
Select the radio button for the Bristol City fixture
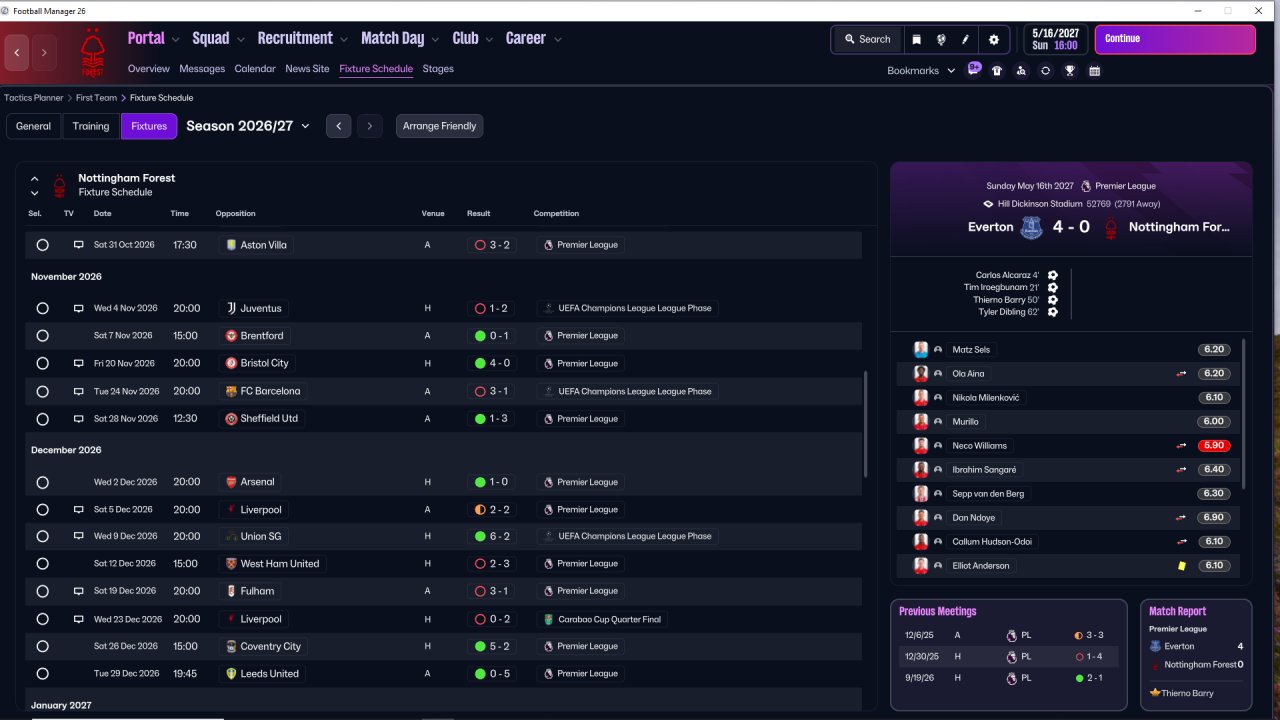[42, 364]
